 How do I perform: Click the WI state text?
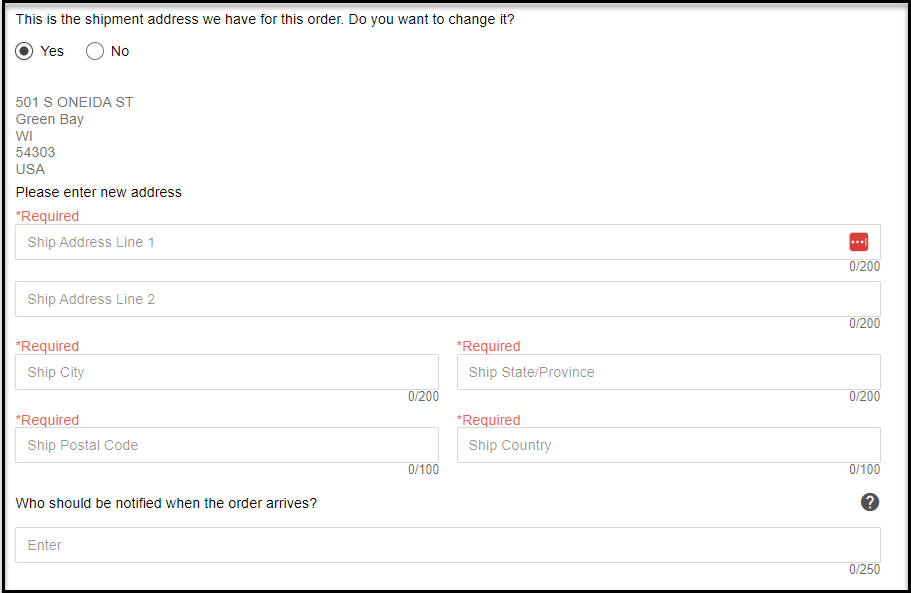click(24, 136)
